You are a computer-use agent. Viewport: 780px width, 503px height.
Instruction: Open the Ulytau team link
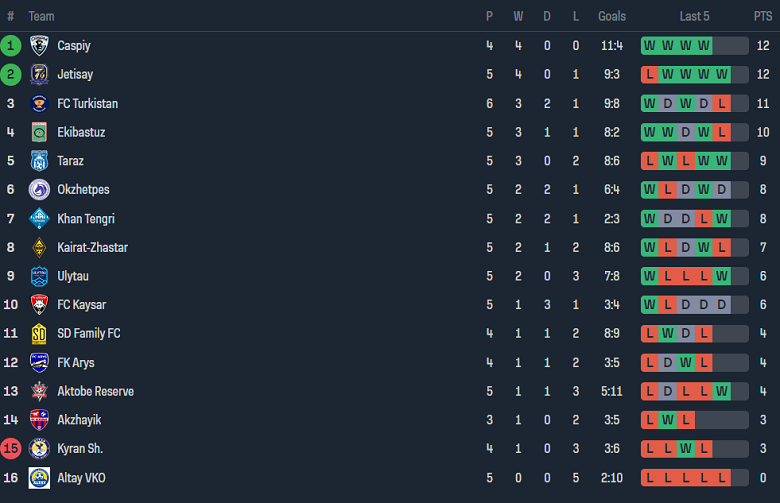tap(74, 276)
